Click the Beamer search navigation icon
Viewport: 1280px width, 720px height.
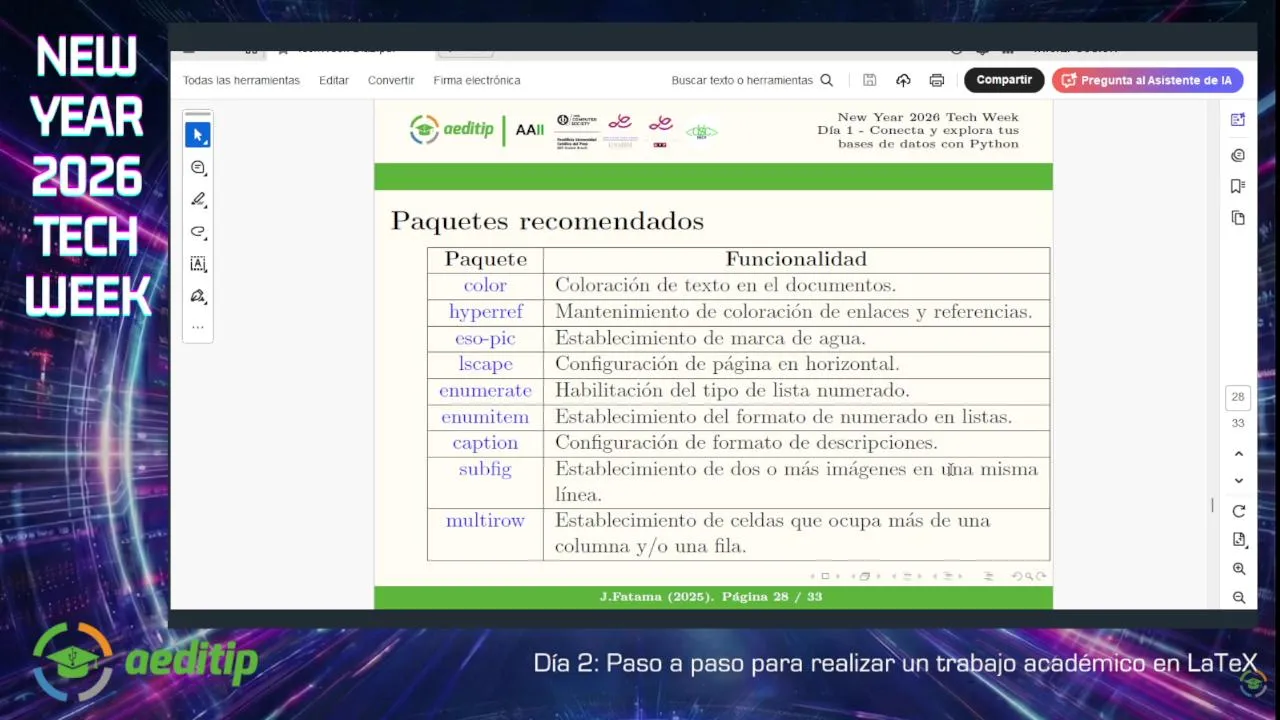(1028, 576)
